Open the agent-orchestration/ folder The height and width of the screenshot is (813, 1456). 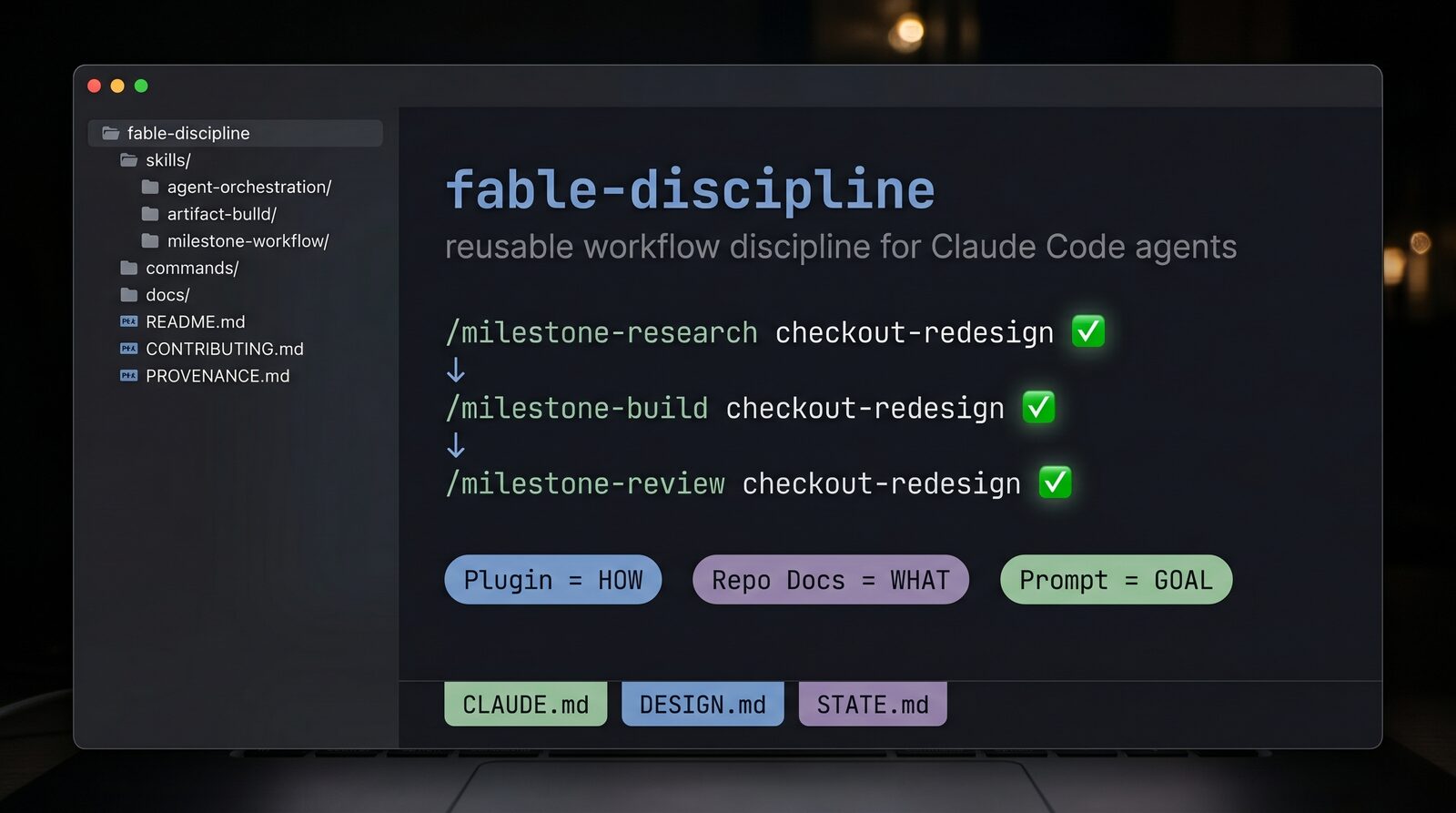tap(249, 188)
